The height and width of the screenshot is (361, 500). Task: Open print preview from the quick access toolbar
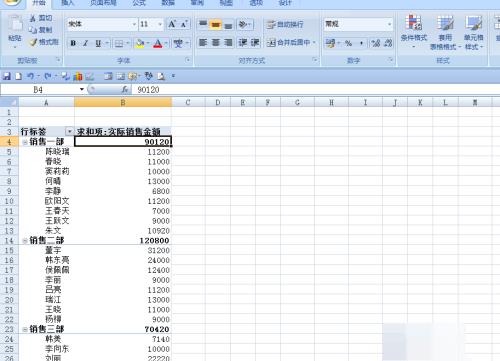click(x=161, y=76)
